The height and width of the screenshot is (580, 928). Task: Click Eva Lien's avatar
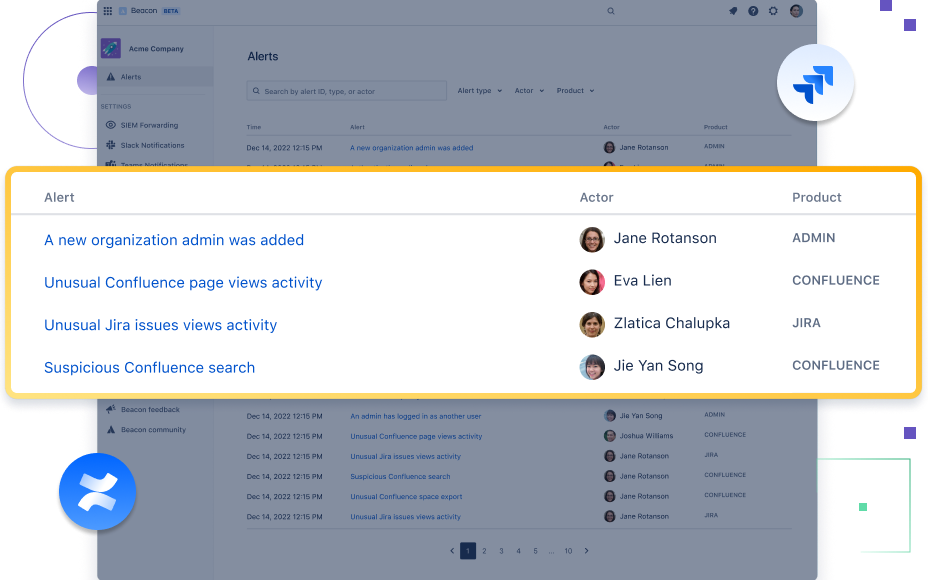tap(592, 282)
